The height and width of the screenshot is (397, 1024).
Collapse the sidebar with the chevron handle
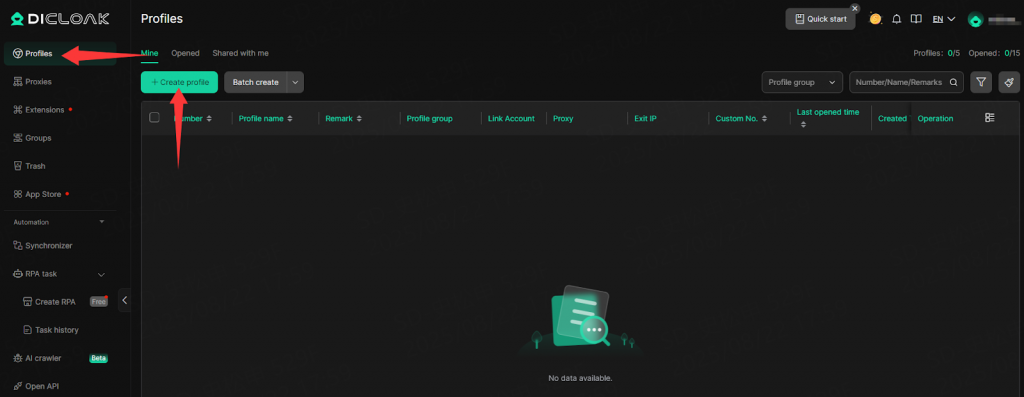click(x=124, y=300)
